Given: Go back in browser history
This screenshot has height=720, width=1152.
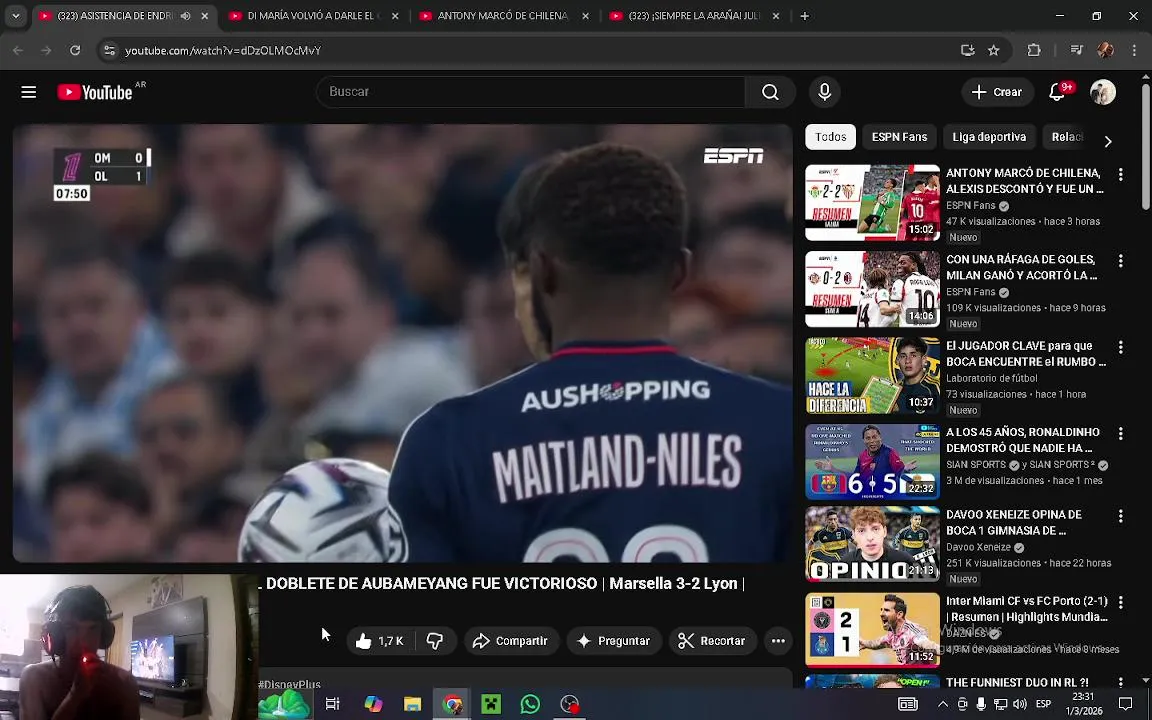Looking at the screenshot, I should click(x=18, y=50).
